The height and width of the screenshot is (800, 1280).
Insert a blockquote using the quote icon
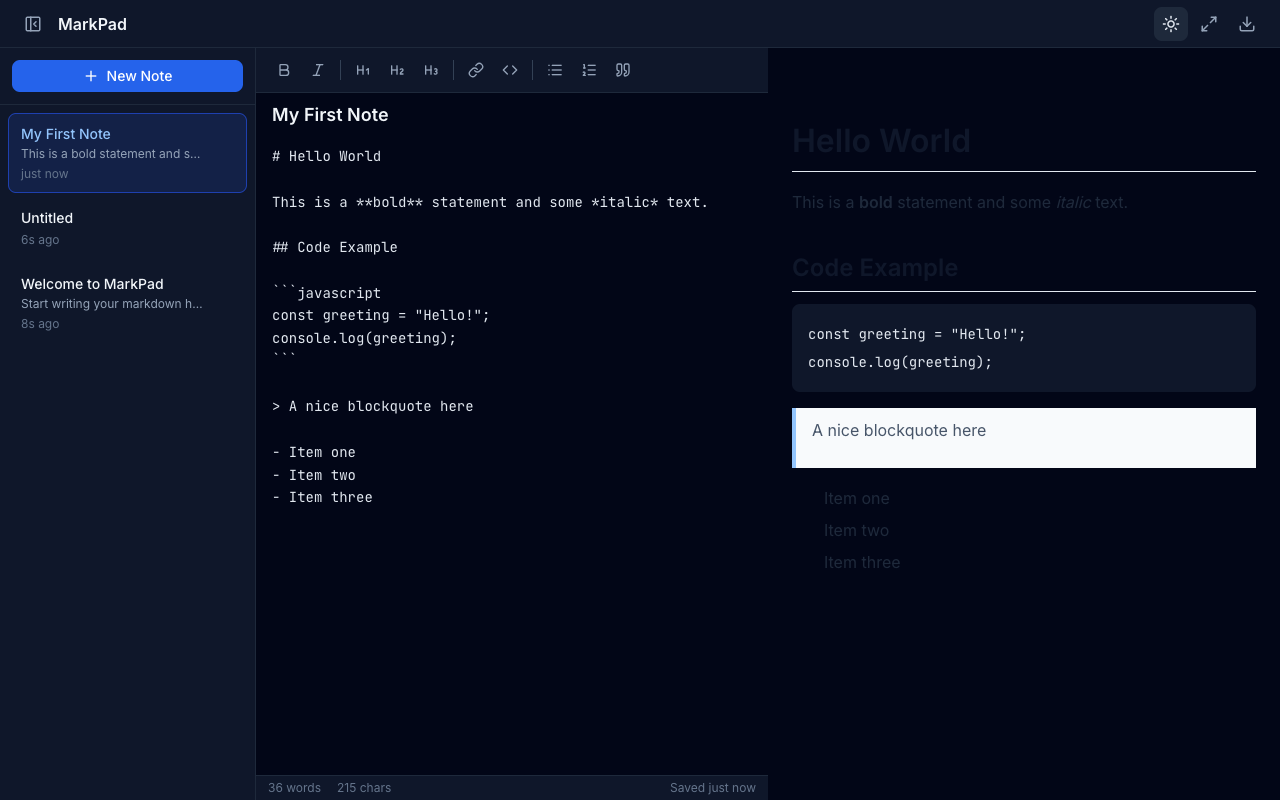[x=622, y=70]
